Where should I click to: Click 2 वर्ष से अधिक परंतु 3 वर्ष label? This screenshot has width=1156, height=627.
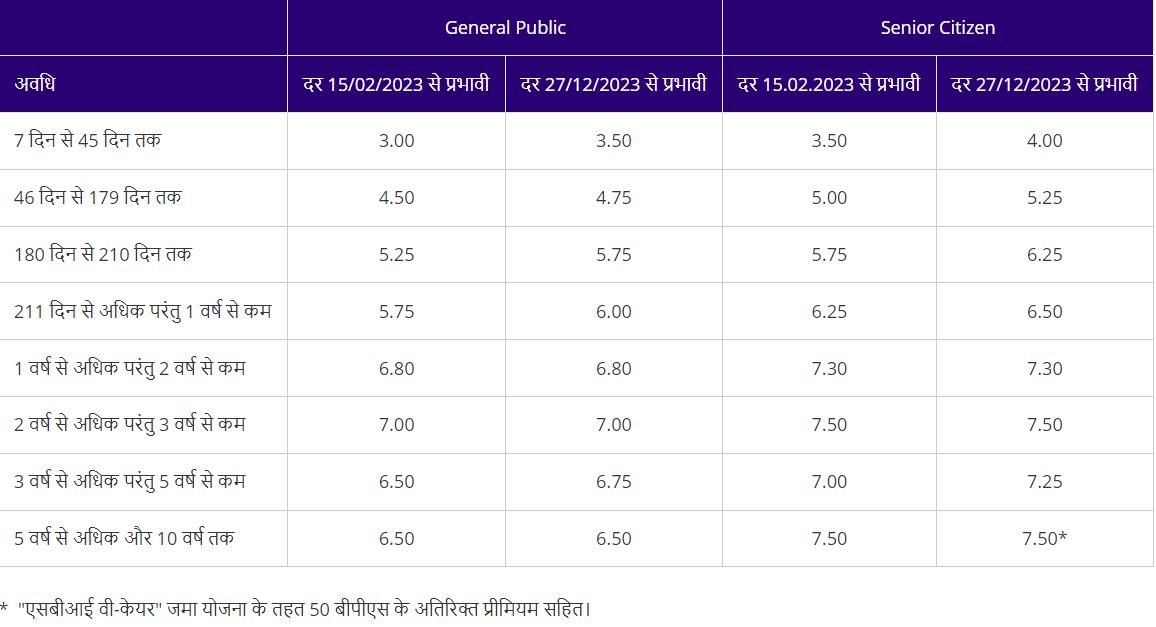(130, 425)
